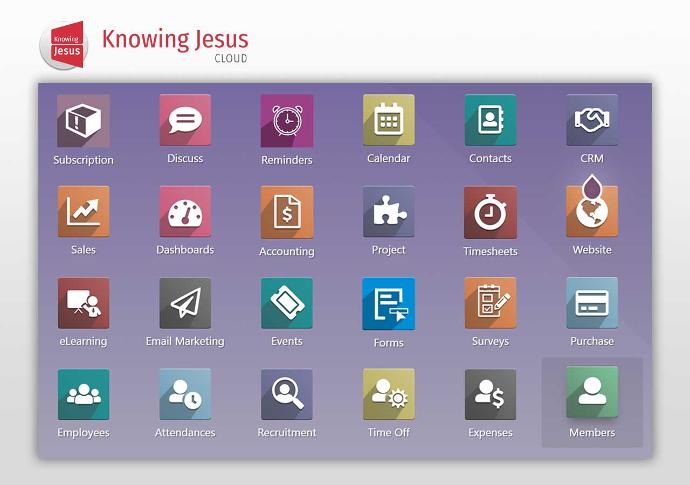Launch the Events ticket app

(287, 303)
